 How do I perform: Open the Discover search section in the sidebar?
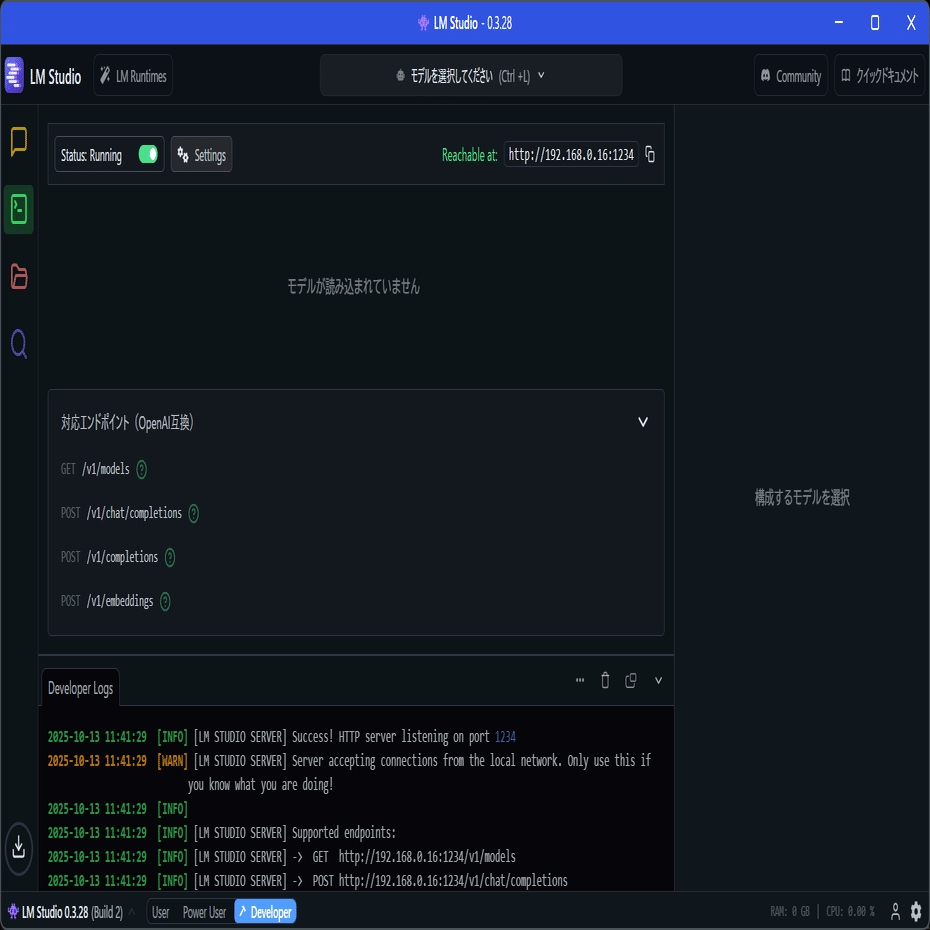click(x=18, y=344)
